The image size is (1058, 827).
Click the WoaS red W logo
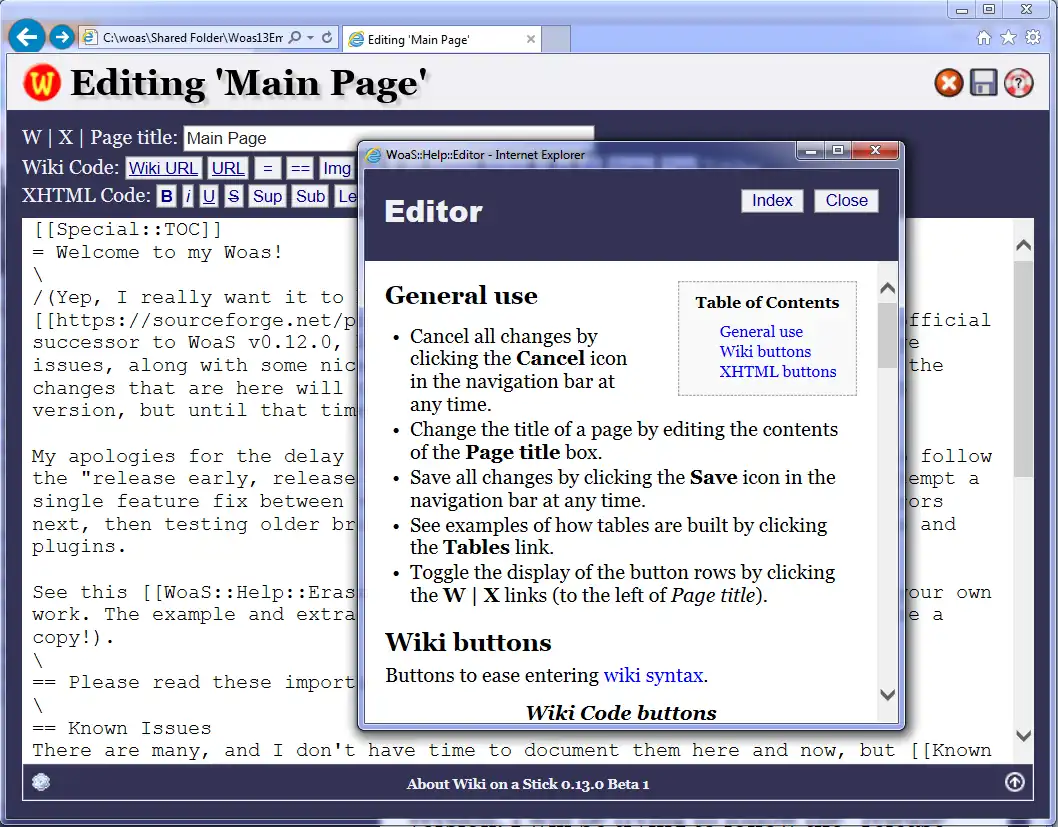pyautogui.click(x=42, y=83)
